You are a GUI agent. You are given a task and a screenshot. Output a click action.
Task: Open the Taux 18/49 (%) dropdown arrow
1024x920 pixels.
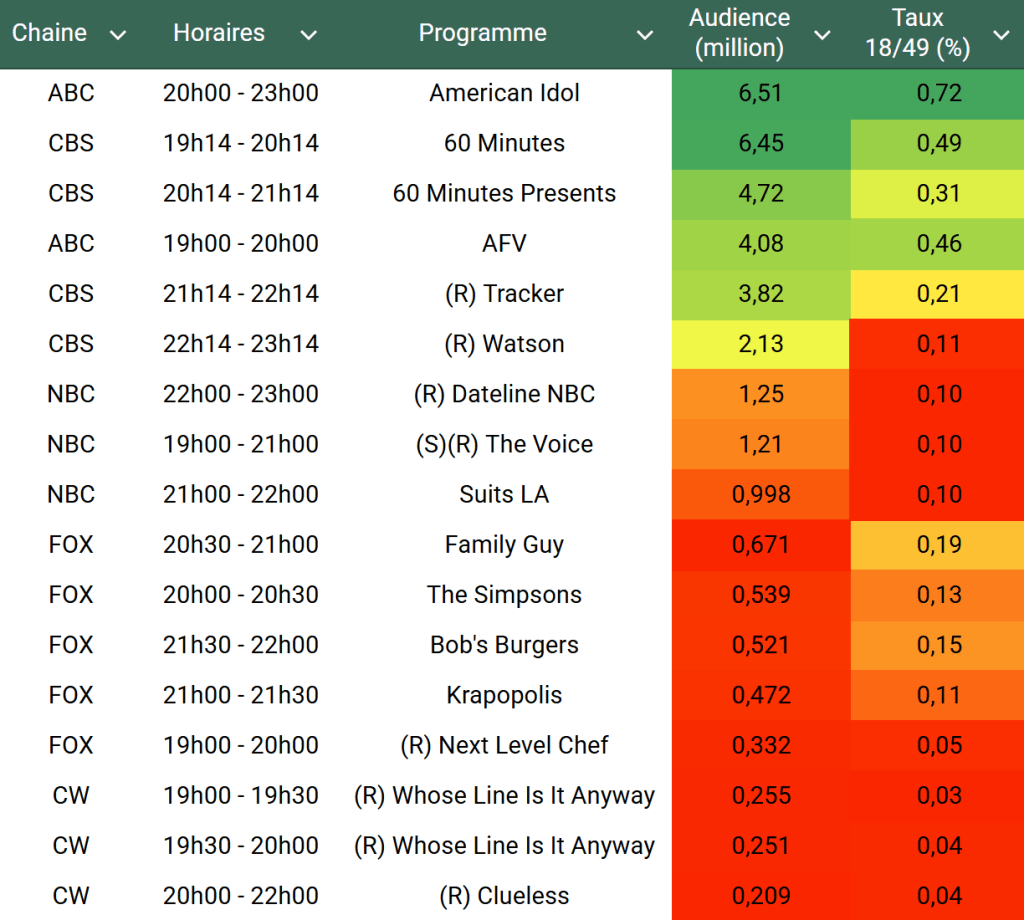pos(1001,35)
